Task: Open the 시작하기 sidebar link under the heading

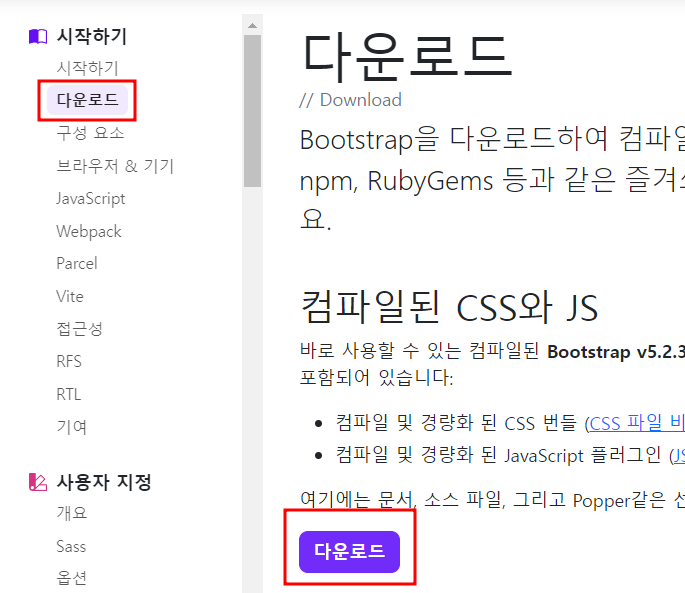Action: [87, 68]
